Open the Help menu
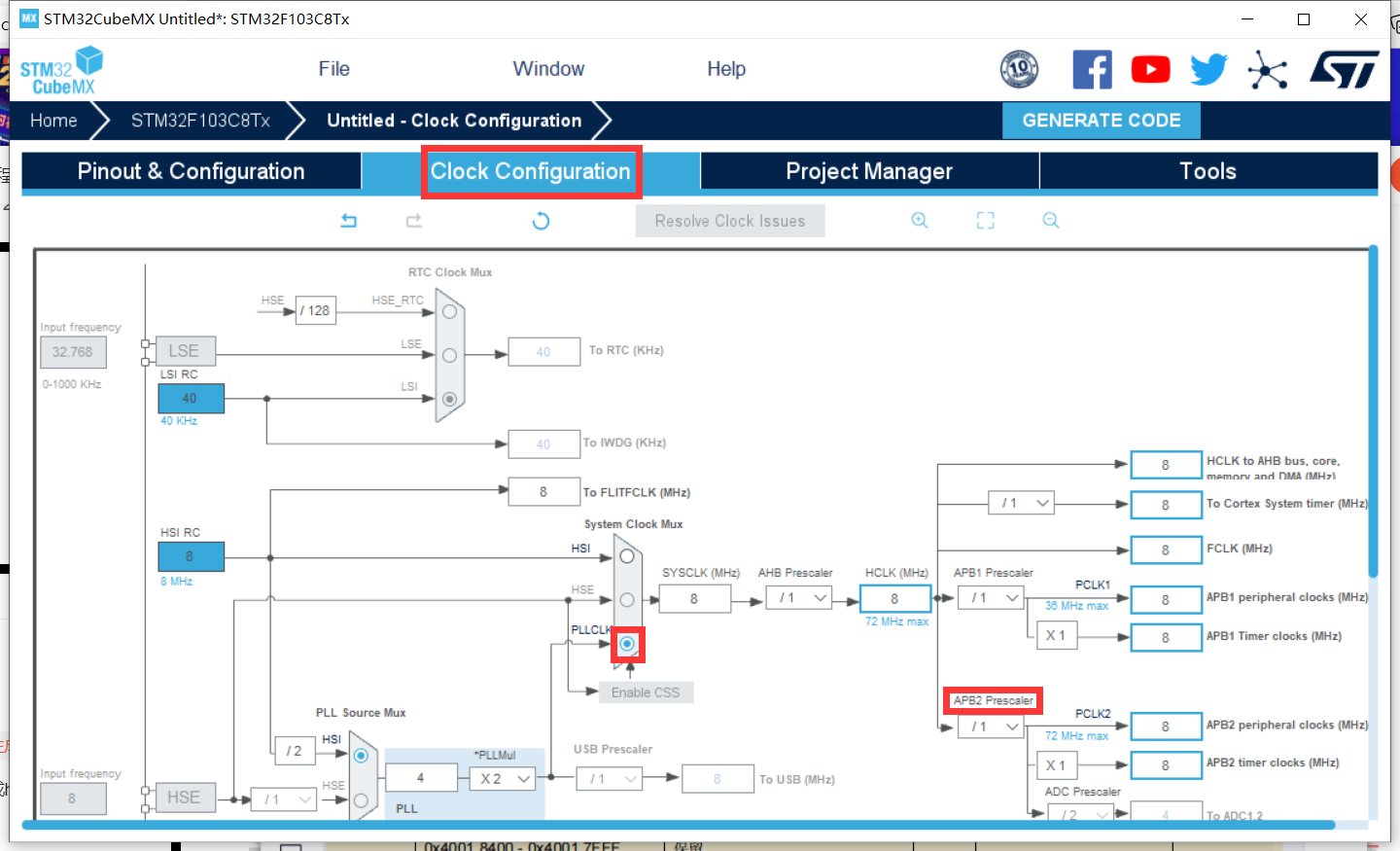The height and width of the screenshot is (851, 1400). point(726,69)
